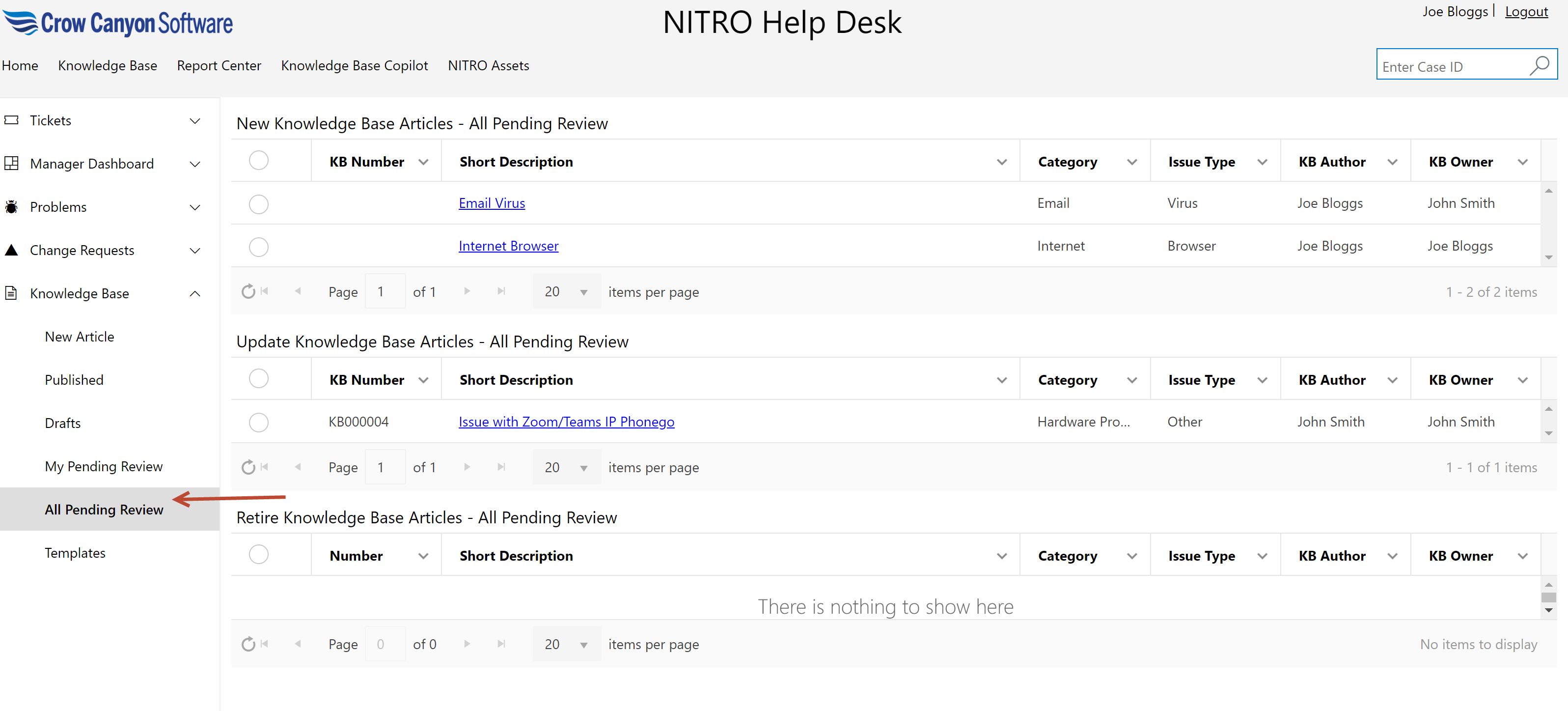
Task: Click the Problems bug icon
Action: [12, 207]
